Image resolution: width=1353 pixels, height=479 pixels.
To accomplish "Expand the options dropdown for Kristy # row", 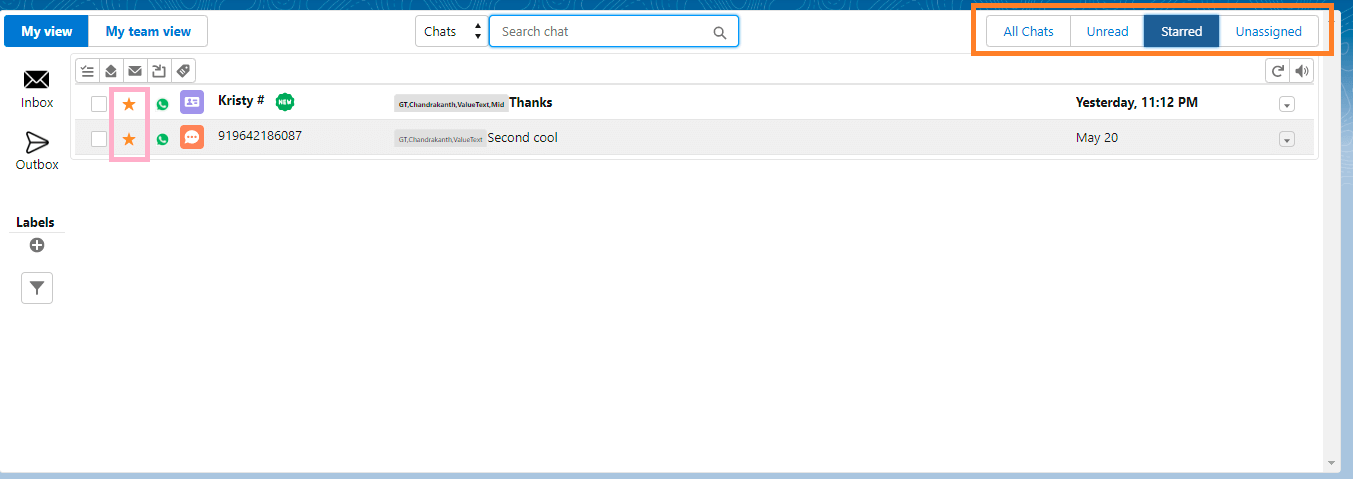I will (x=1287, y=104).
